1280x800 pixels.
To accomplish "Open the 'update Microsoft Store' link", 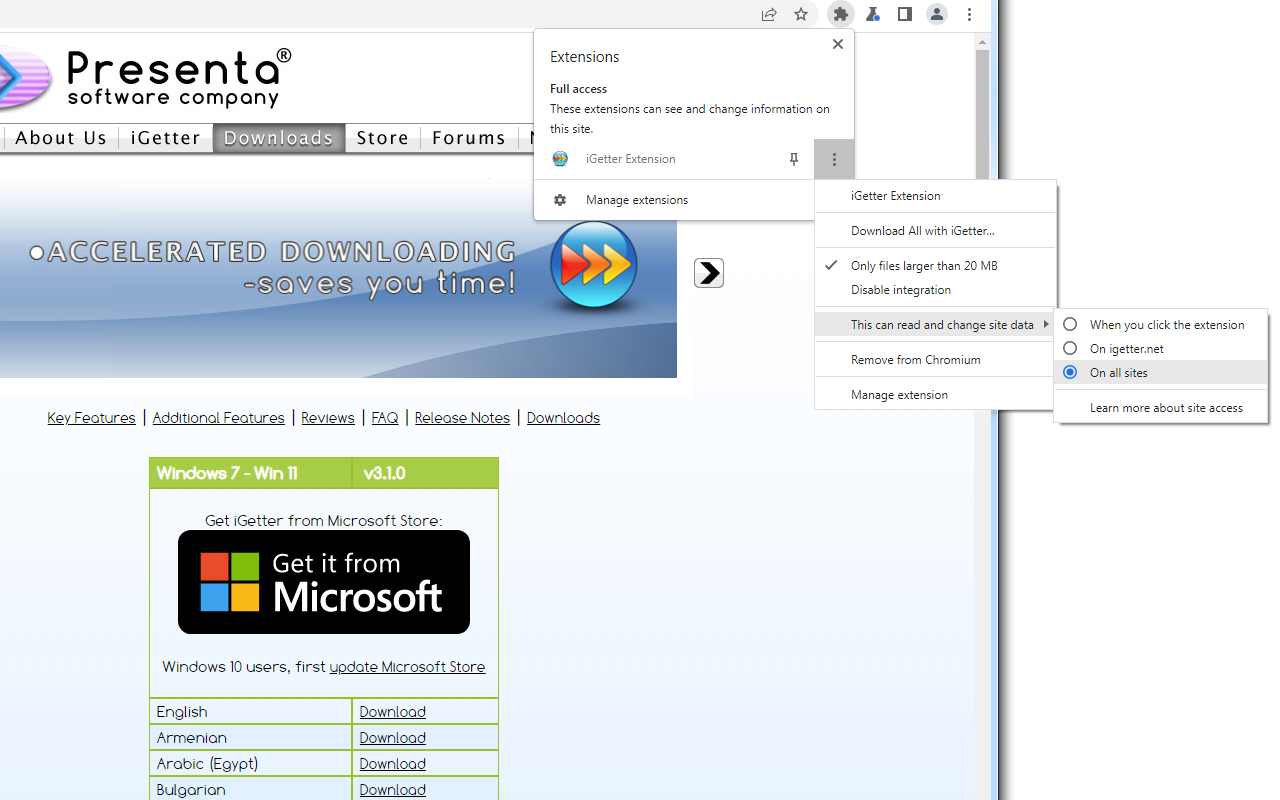I will coord(407,666).
